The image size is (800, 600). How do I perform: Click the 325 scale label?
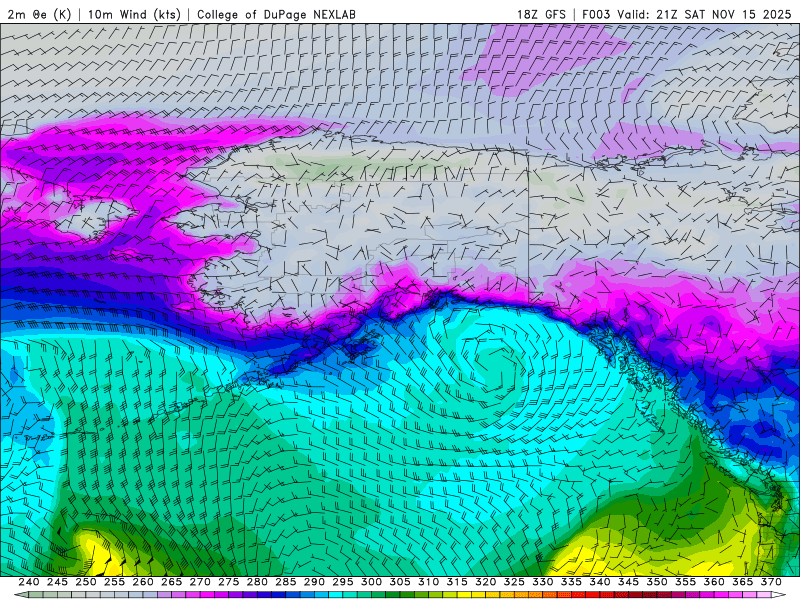(x=514, y=582)
